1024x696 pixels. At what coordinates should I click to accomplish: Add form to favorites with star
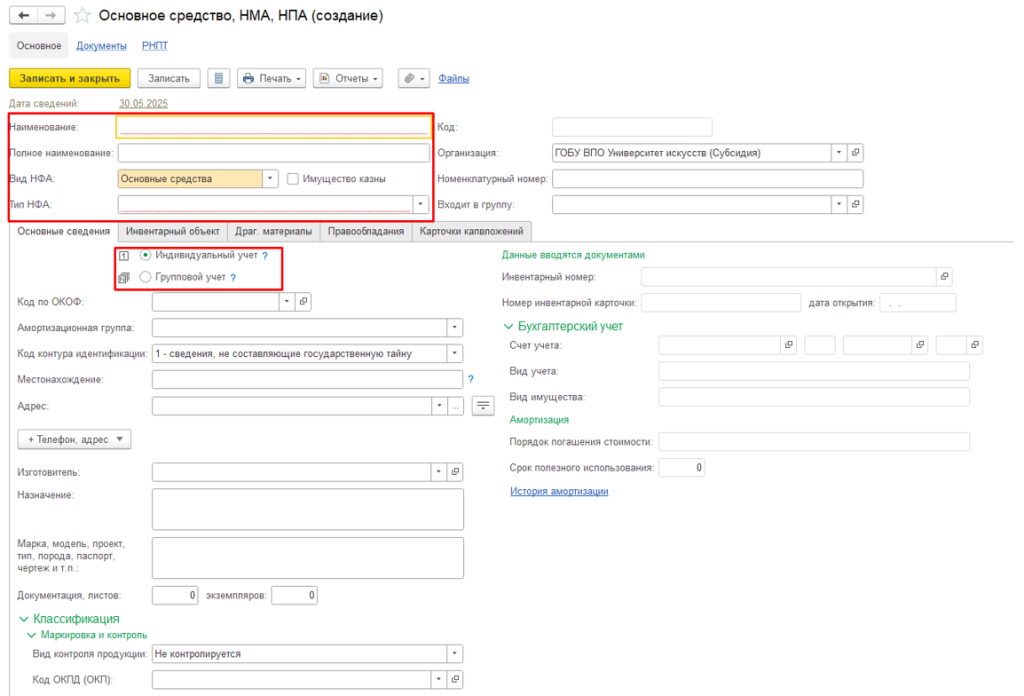click(82, 16)
